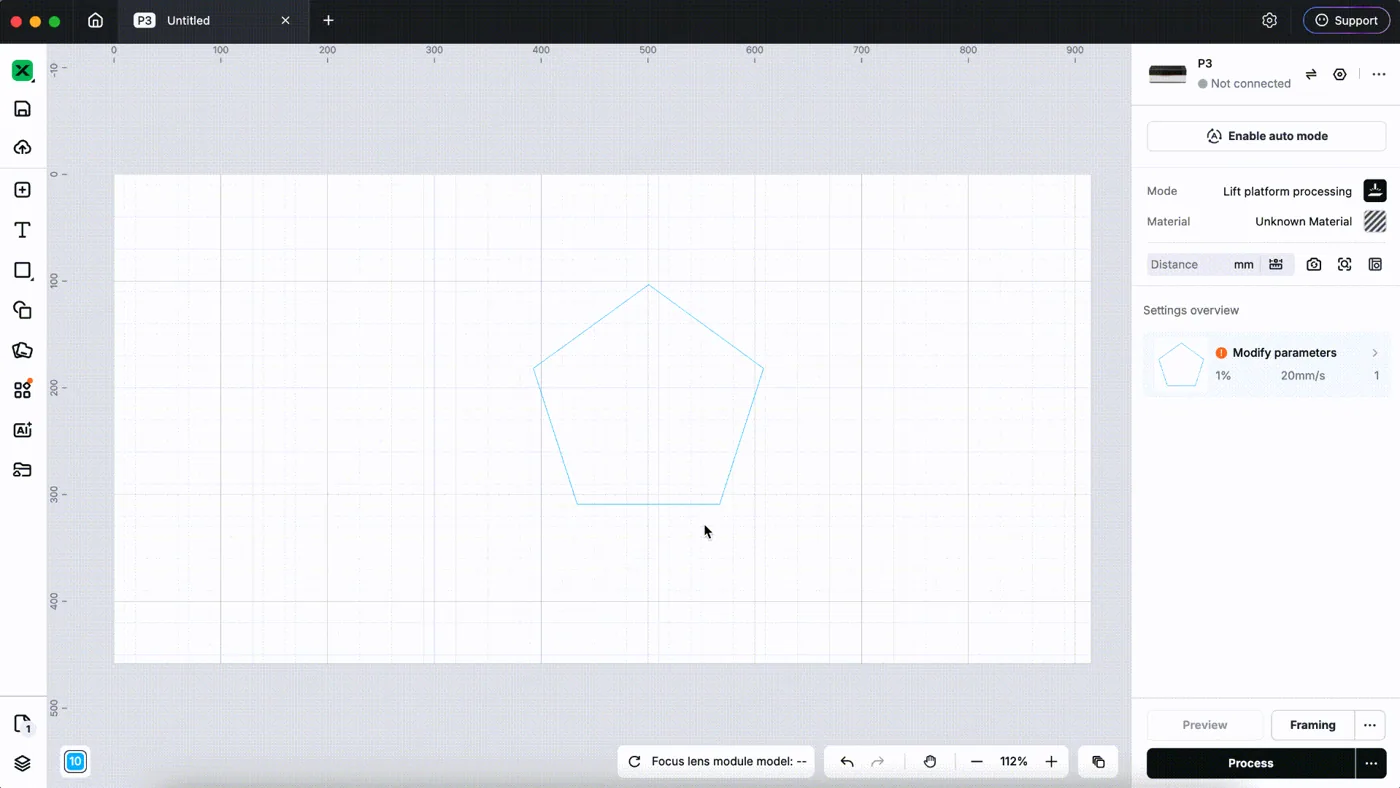Click the Redo arrow
1400x788 pixels.
coord(878,762)
